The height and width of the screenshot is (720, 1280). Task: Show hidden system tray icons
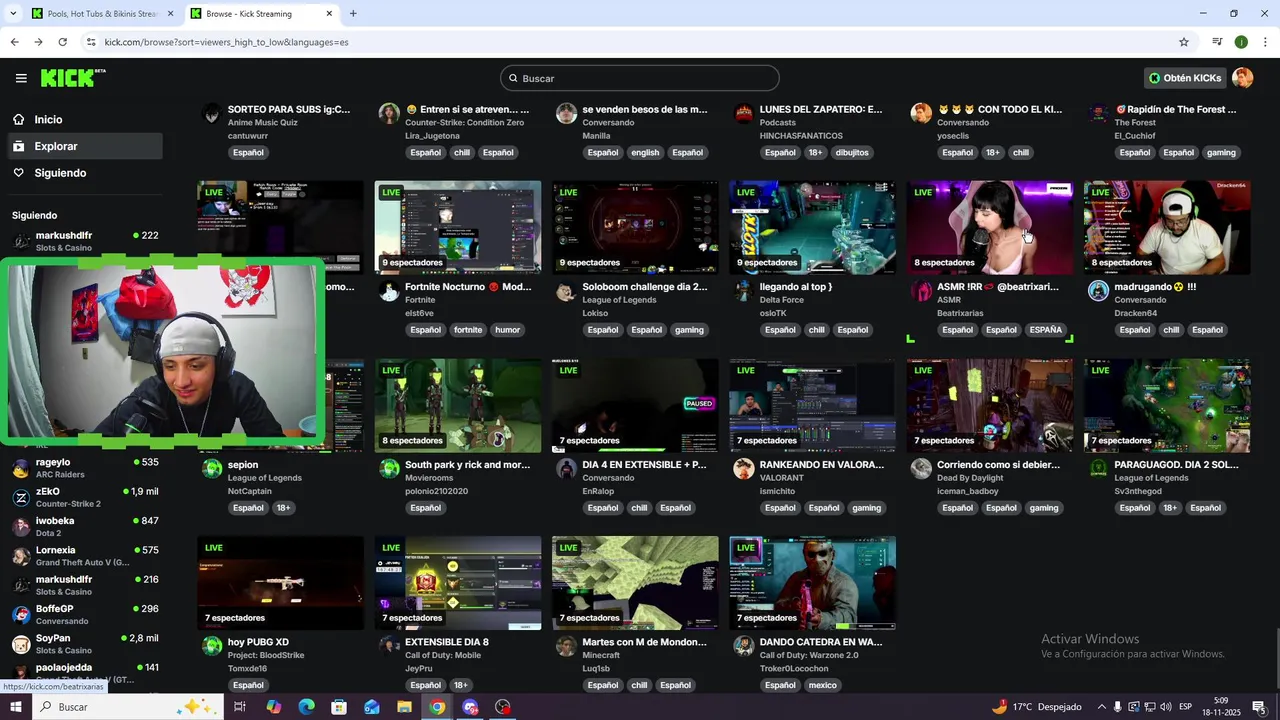tap(1102, 707)
